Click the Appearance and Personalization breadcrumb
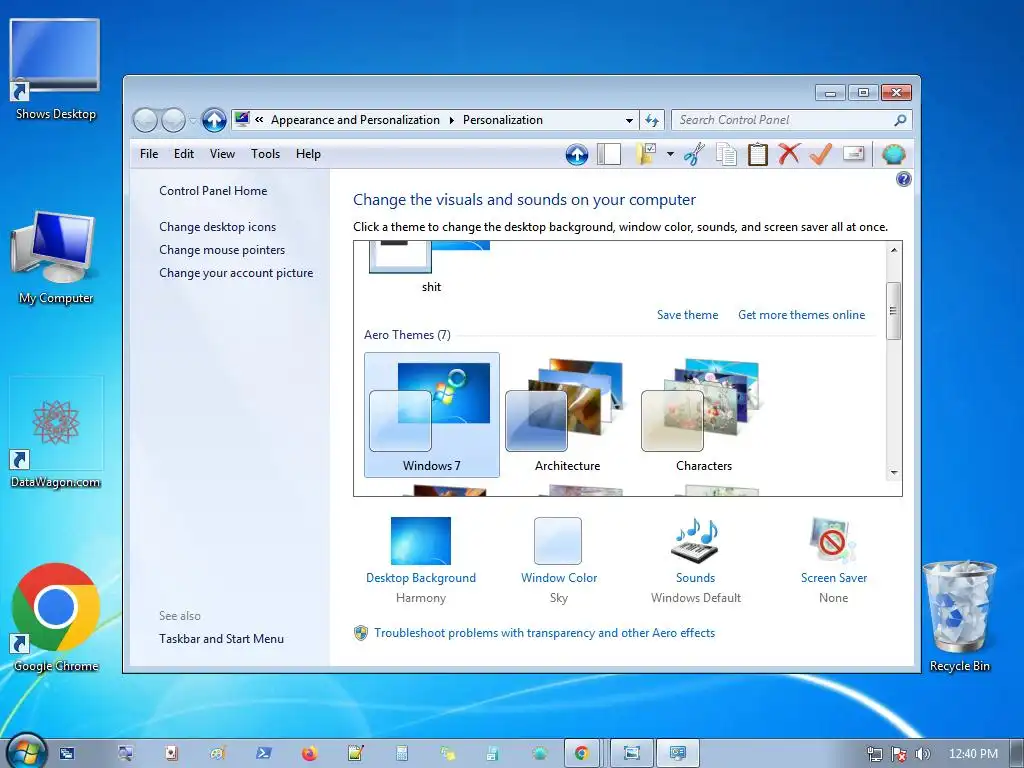Screen dimensions: 1024x768 click(355, 120)
